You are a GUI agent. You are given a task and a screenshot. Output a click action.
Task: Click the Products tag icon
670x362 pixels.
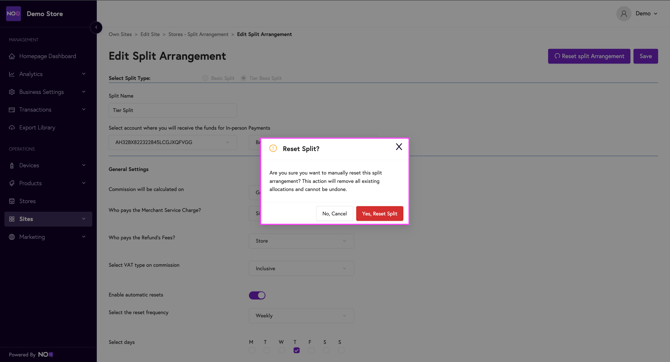12,183
